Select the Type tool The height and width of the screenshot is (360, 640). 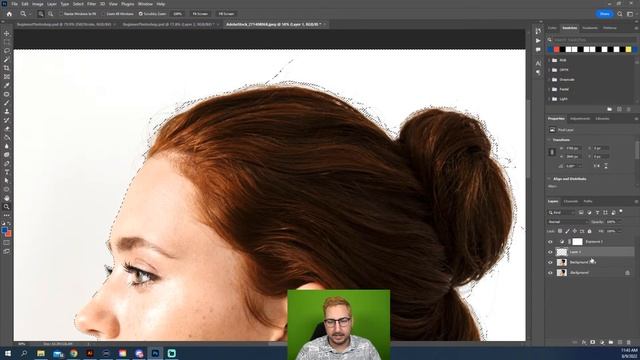click(7, 172)
